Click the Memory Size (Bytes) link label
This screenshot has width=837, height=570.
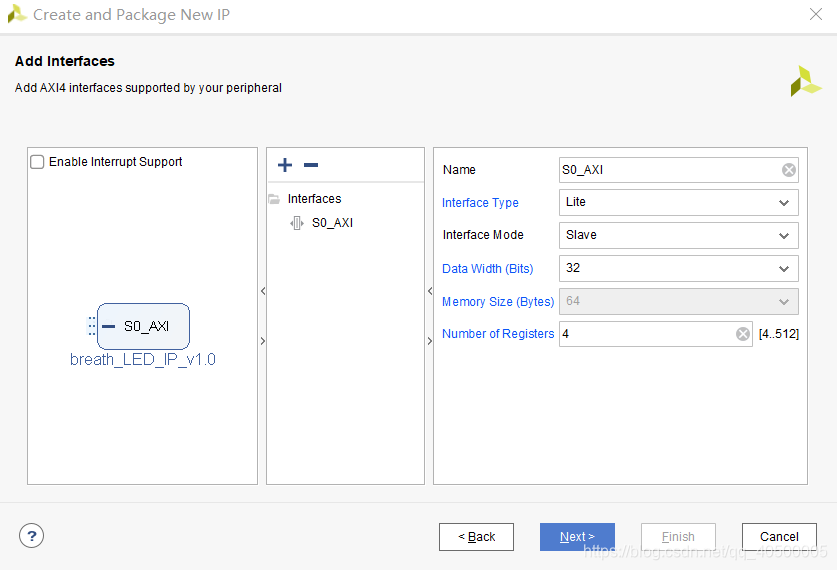tap(498, 302)
